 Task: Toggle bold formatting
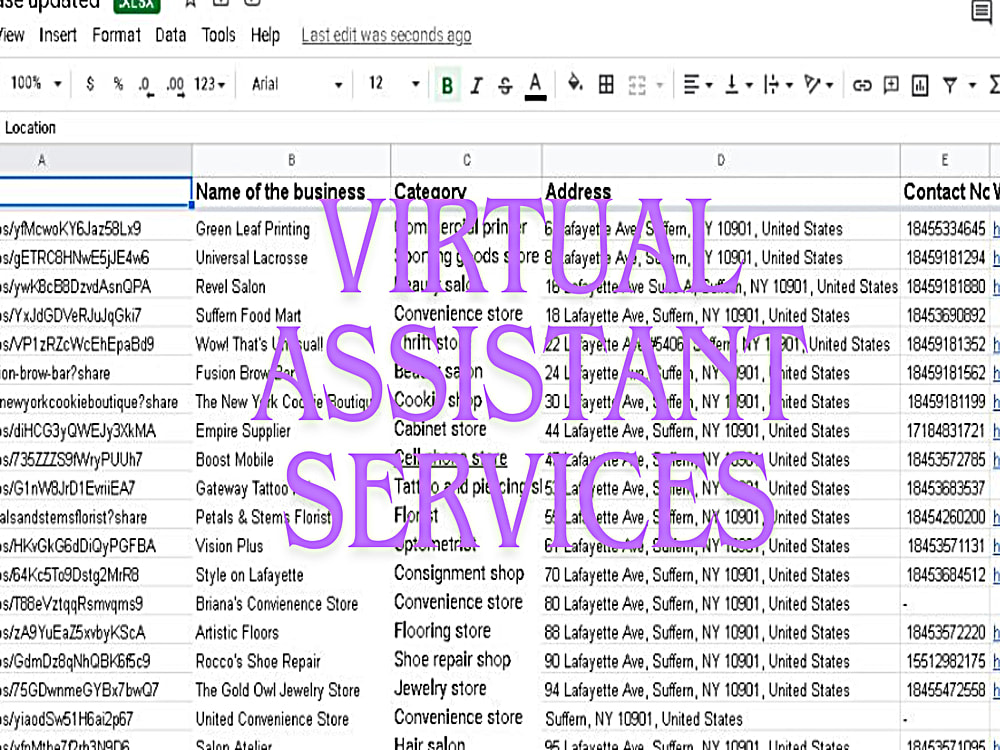[x=447, y=85]
